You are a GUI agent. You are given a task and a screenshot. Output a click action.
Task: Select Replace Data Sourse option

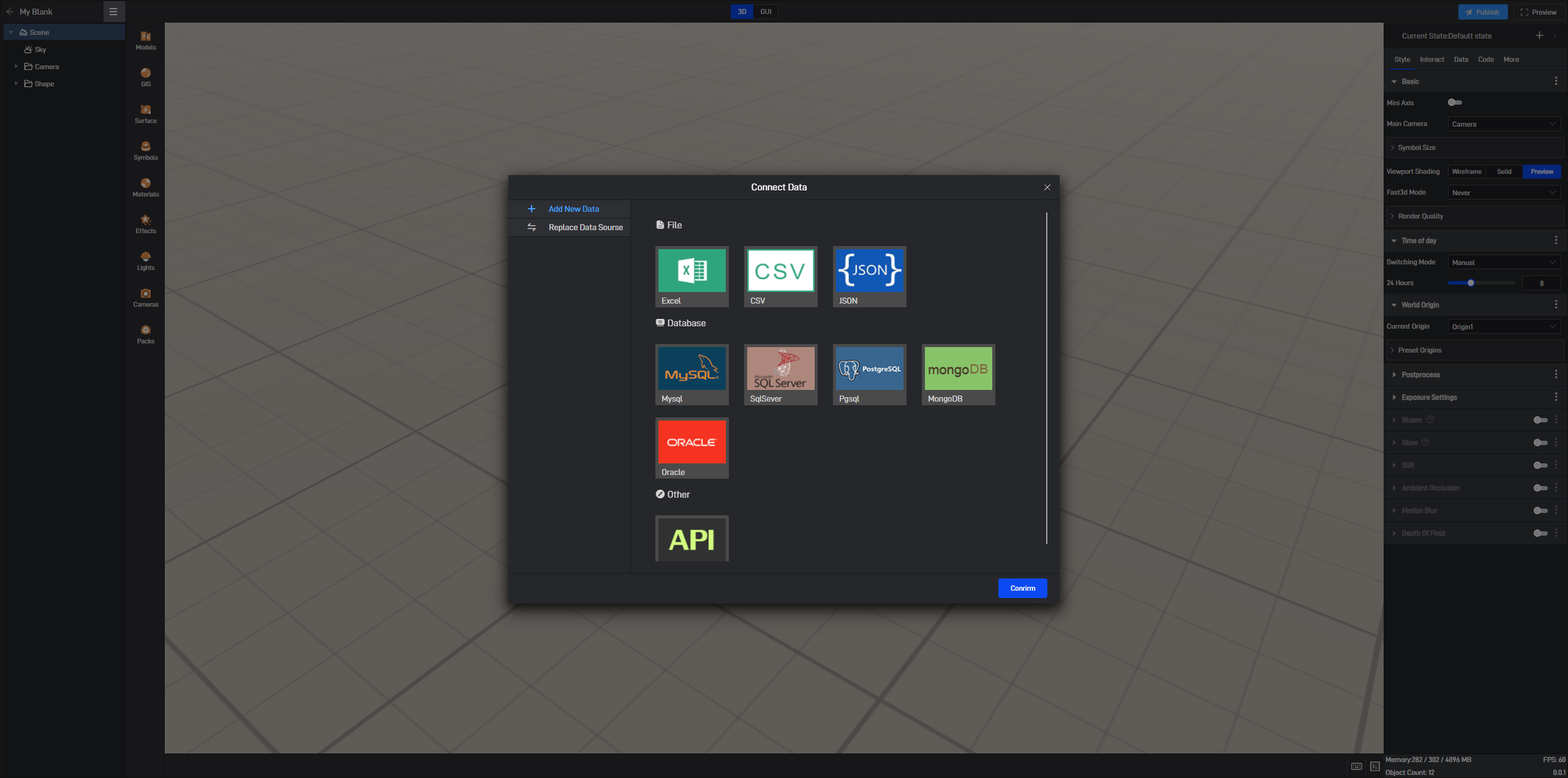(570, 227)
